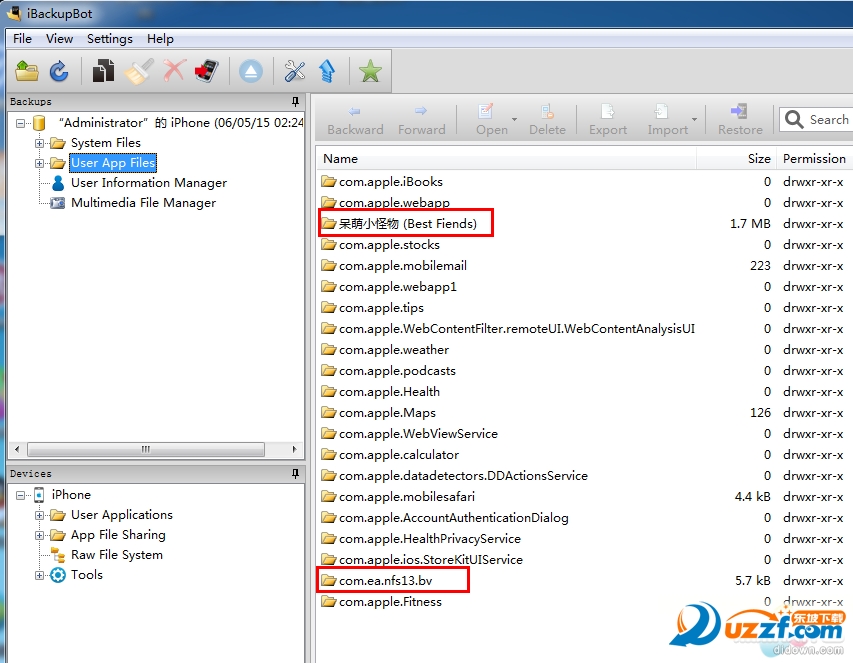Select the com.apple.calculator folder
The image size is (853, 663).
(399, 455)
